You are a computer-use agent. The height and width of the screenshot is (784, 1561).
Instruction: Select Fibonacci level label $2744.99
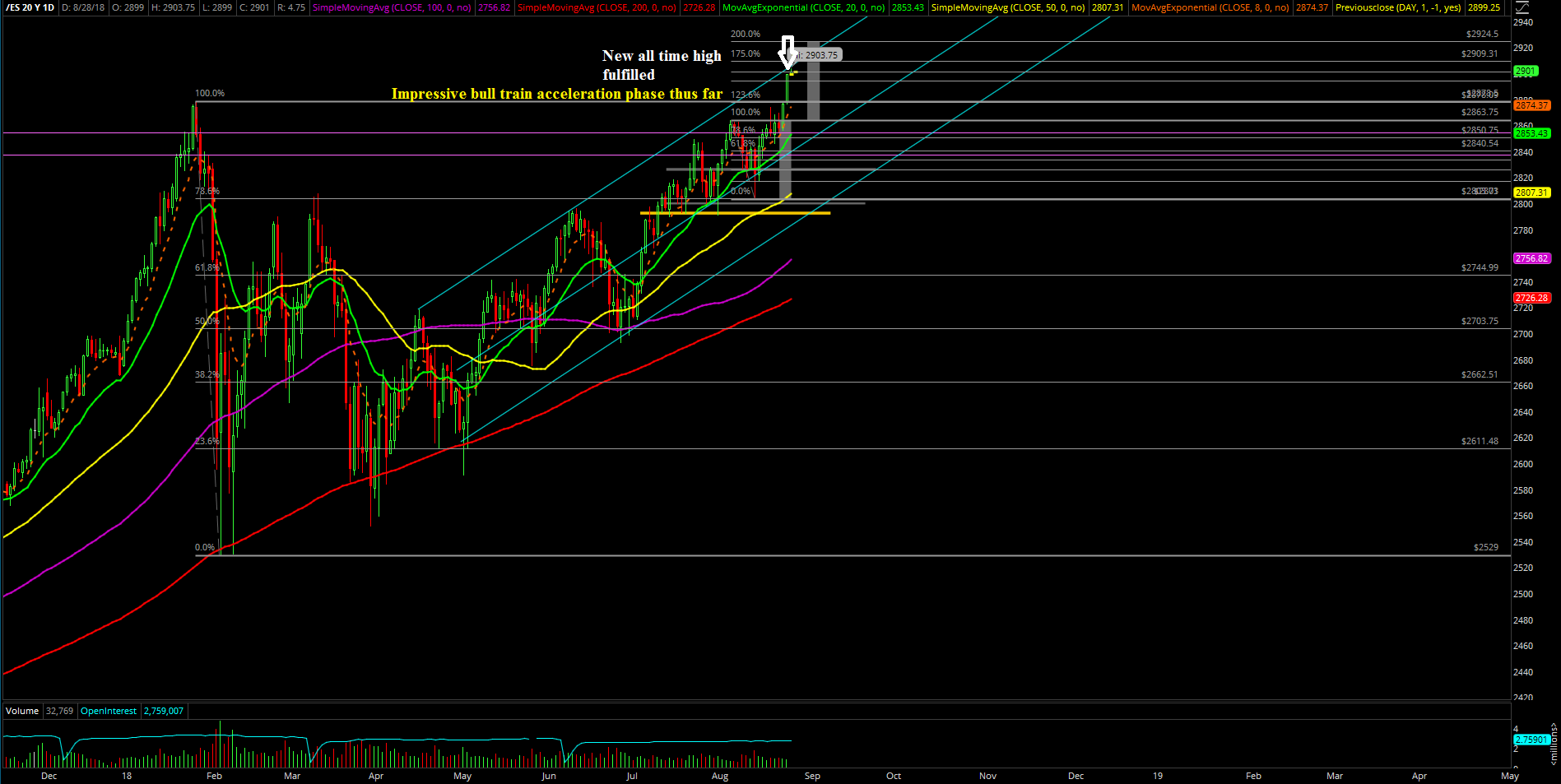(x=1480, y=267)
